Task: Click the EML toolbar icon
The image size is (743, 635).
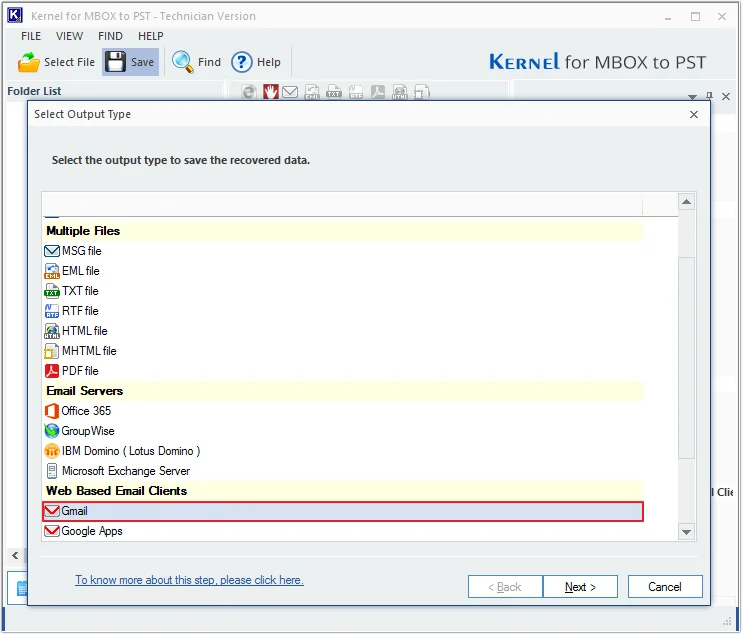Action: pyautogui.click(x=312, y=92)
